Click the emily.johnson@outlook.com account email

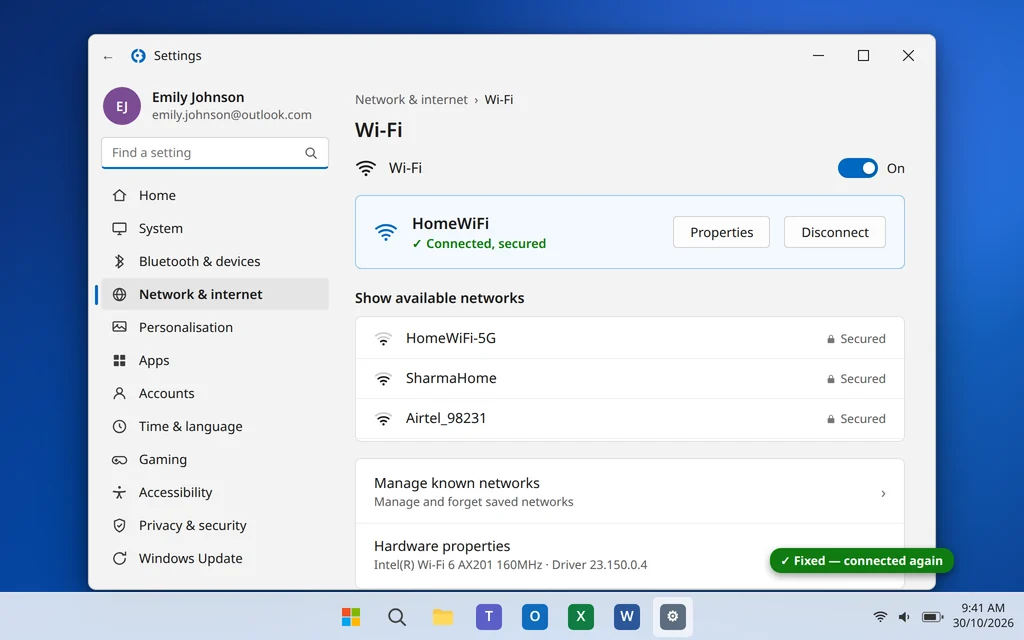232,115
